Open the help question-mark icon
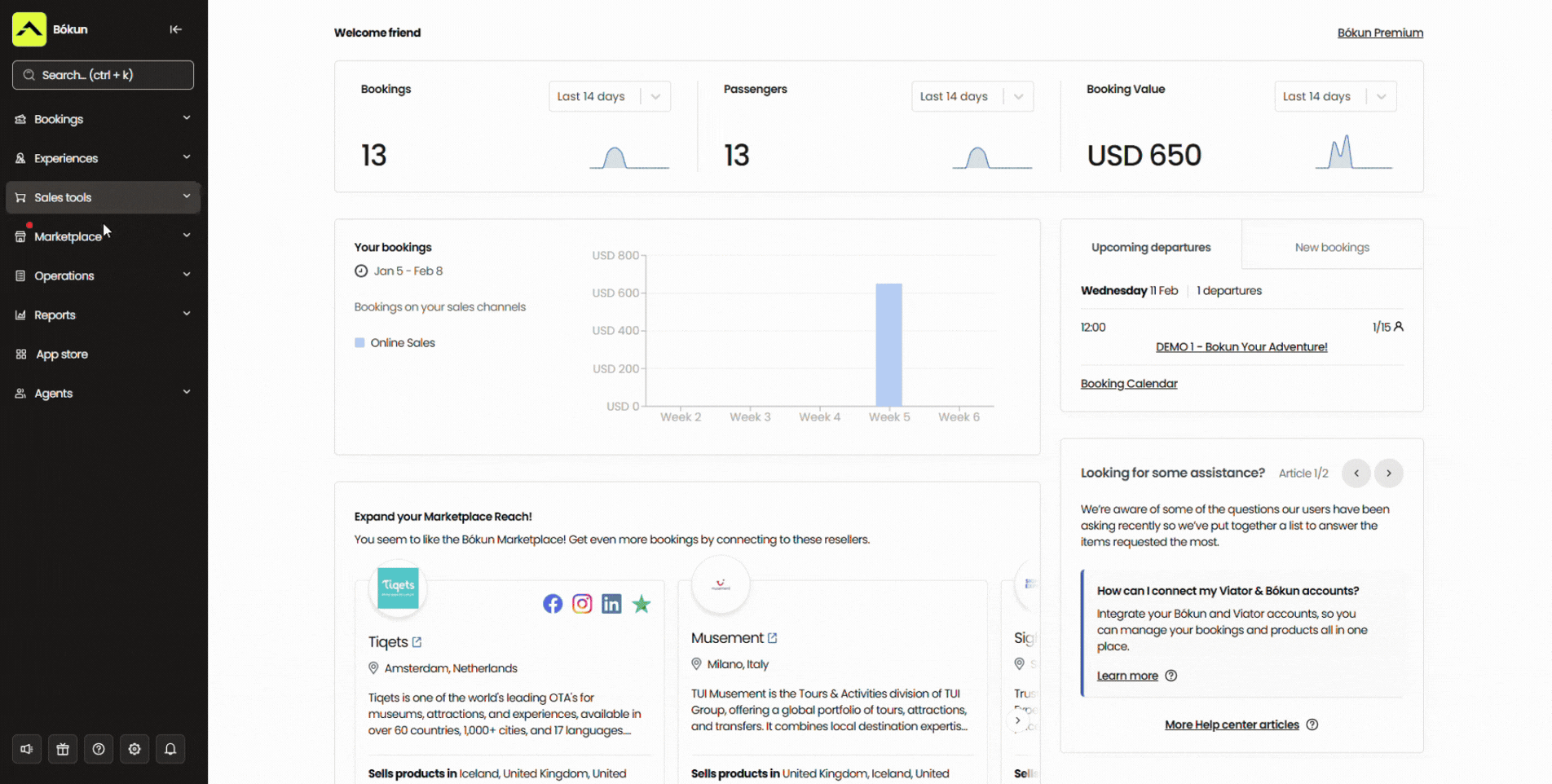The image size is (1552, 784). [x=98, y=749]
